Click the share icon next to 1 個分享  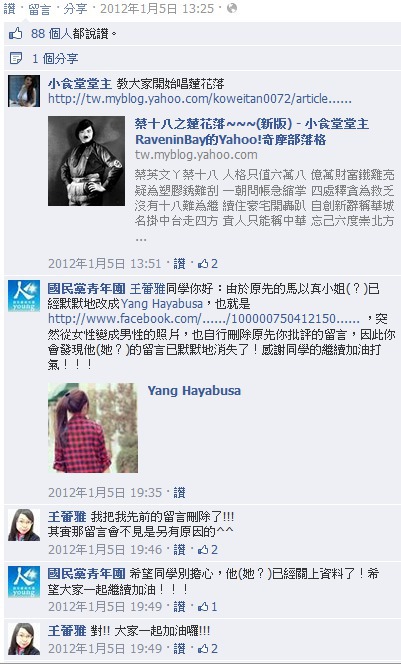tap(16, 58)
